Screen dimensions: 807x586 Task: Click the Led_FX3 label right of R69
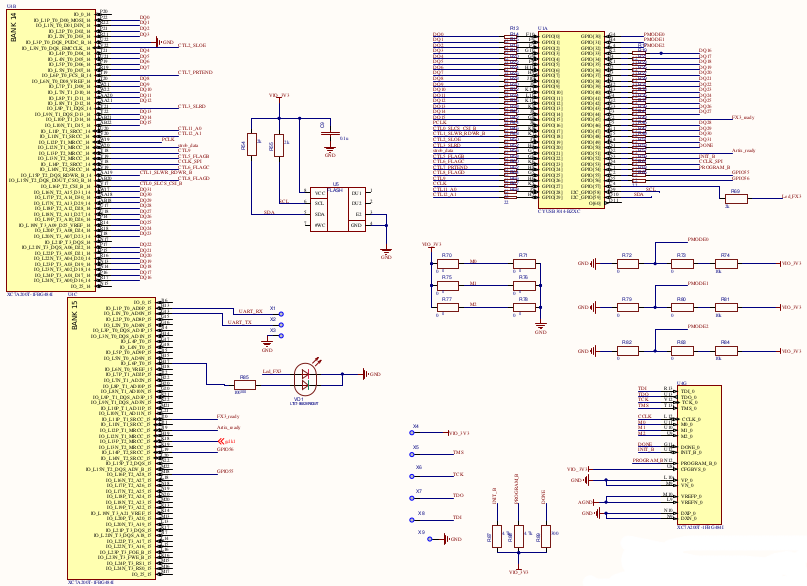coord(791,197)
